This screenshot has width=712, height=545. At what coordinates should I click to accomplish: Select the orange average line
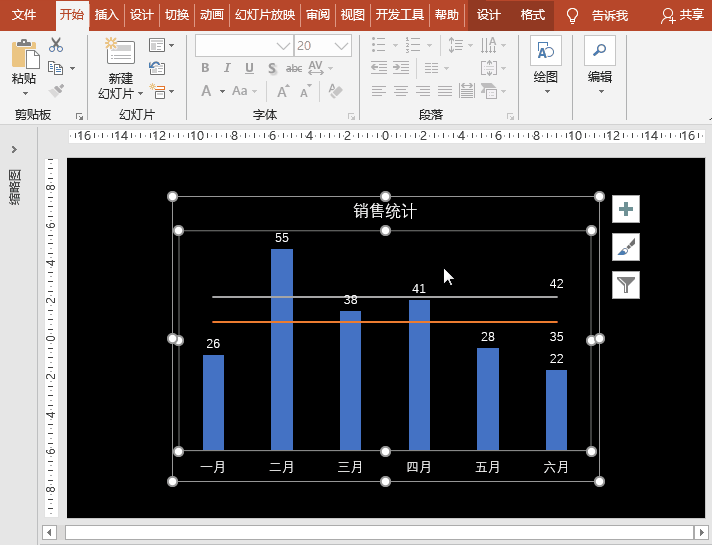coord(385,322)
